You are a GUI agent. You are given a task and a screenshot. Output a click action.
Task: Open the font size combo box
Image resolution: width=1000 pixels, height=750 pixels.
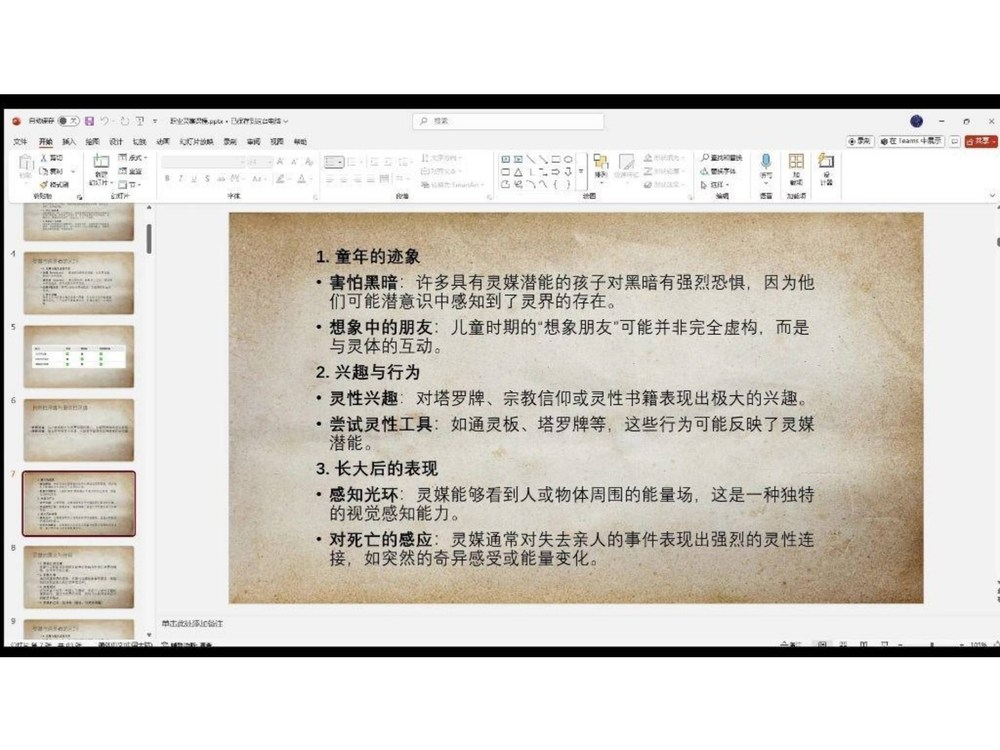pos(260,162)
